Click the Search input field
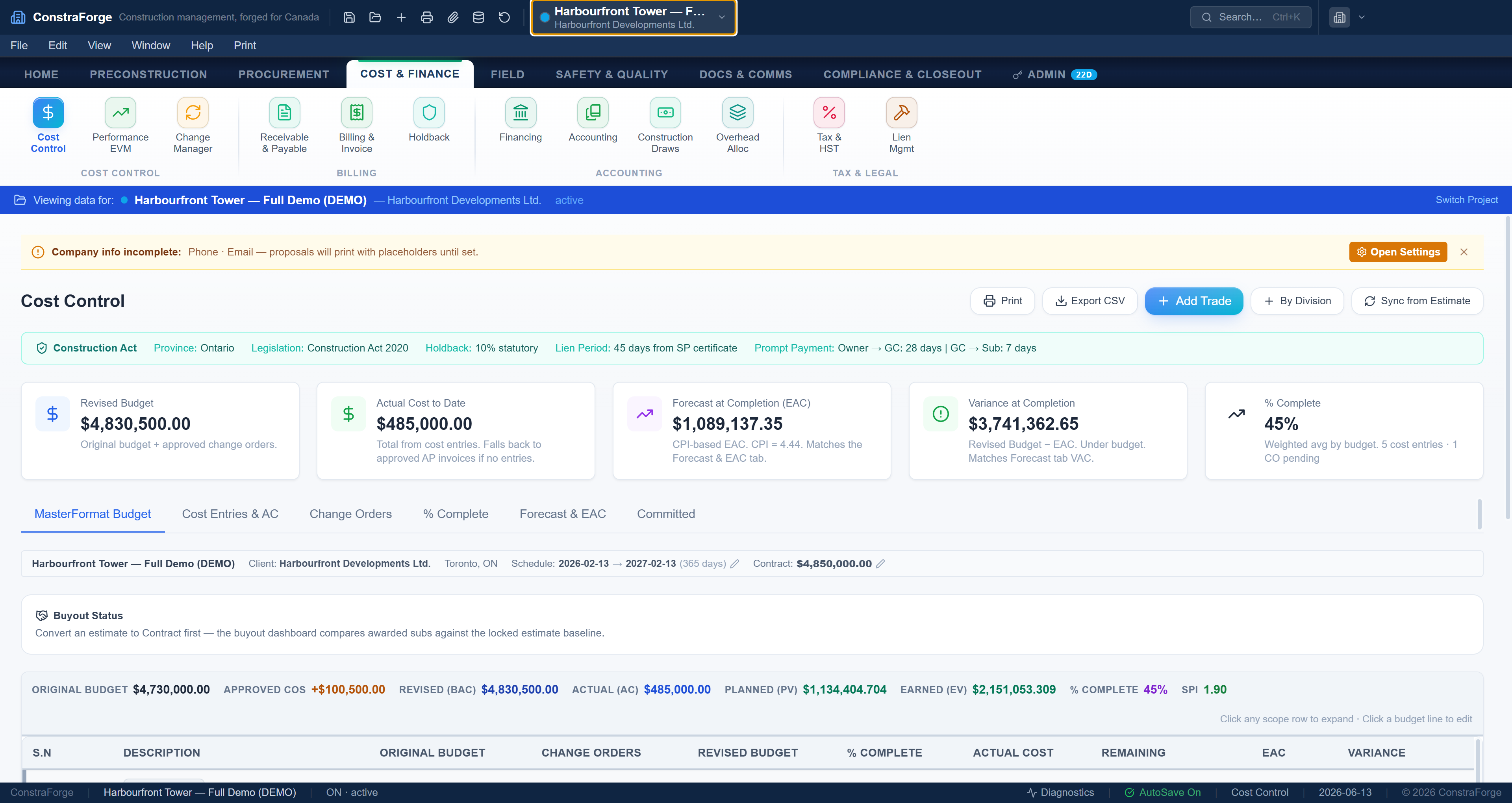 coord(1250,17)
